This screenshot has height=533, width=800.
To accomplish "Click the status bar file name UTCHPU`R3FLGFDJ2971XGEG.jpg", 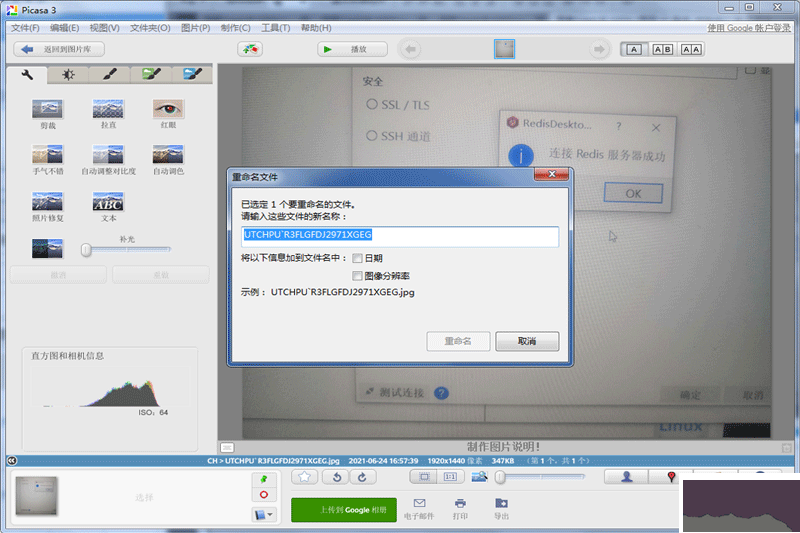I will point(282,461).
